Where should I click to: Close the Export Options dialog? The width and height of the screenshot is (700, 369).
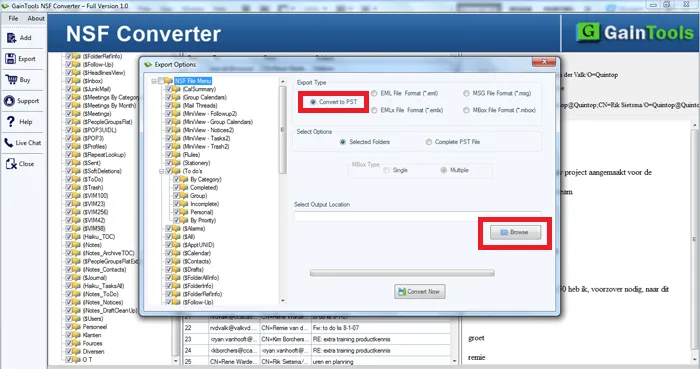click(x=544, y=62)
